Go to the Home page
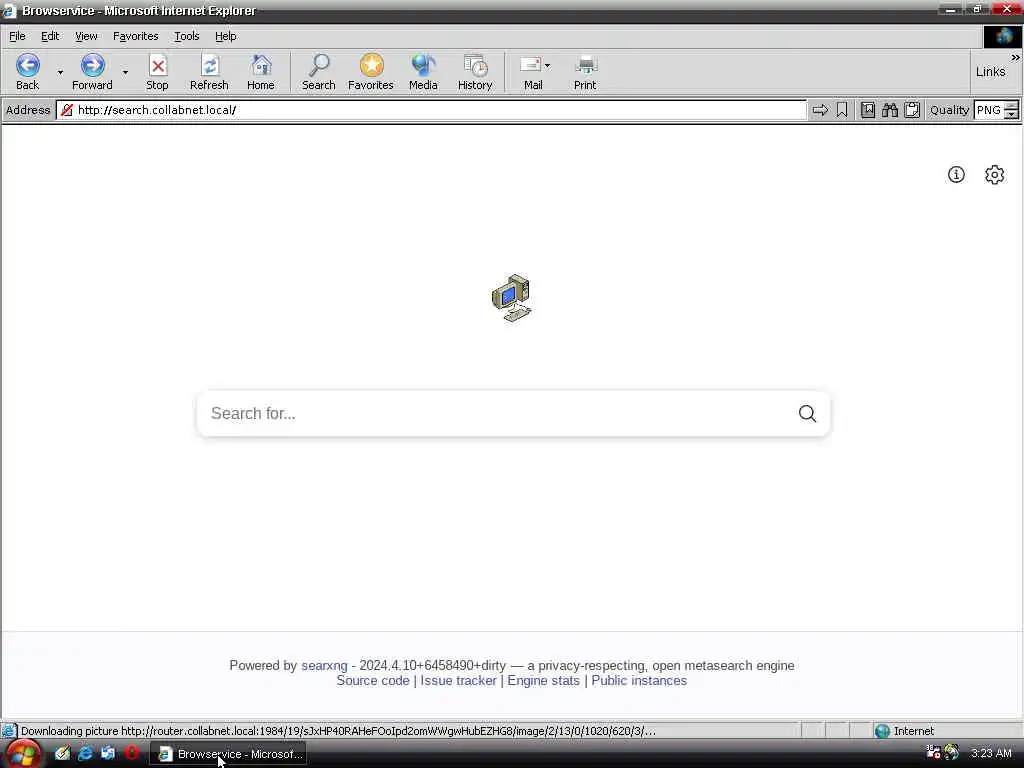Screen dimensions: 1024x768 pos(261,72)
